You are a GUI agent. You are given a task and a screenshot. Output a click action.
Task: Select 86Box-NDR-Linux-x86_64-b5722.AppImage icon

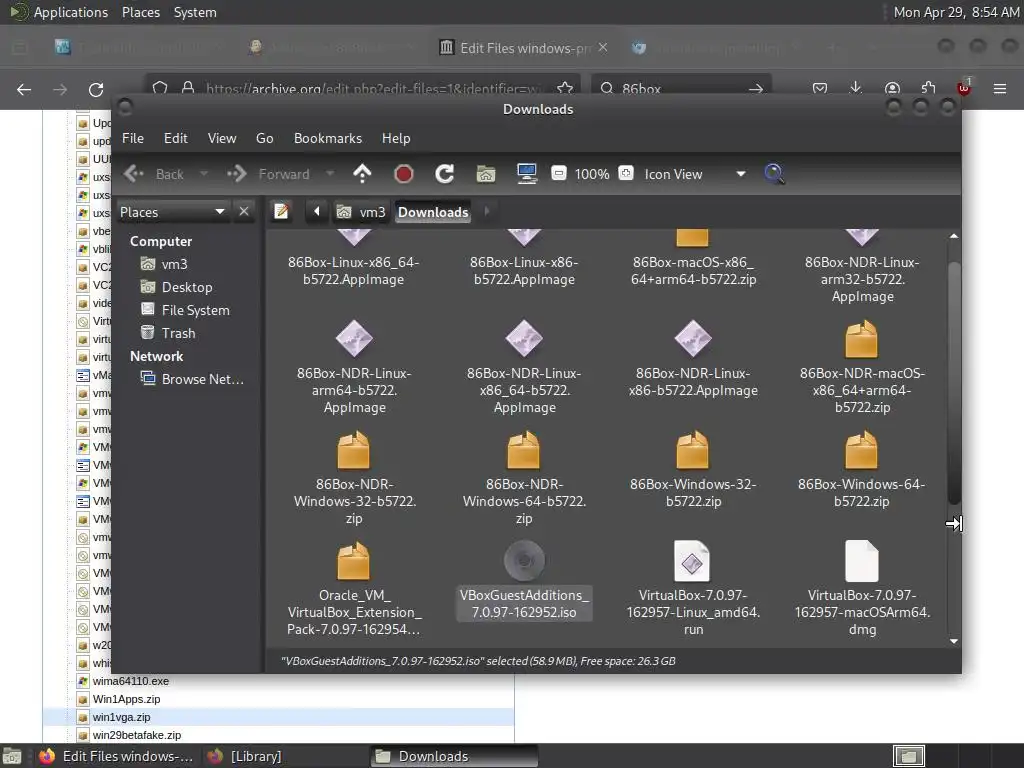click(524, 338)
